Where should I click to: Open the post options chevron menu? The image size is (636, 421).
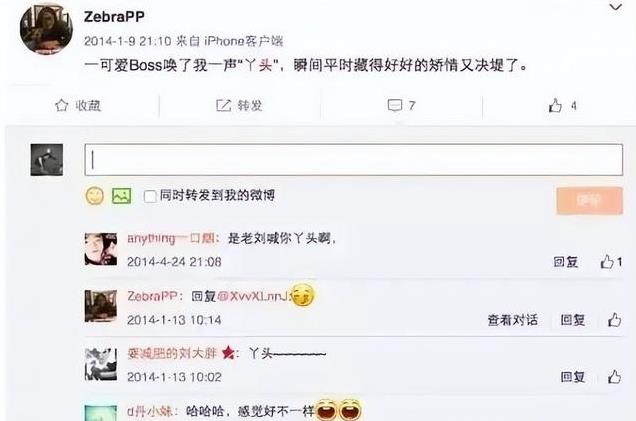pyautogui.click(x=615, y=7)
